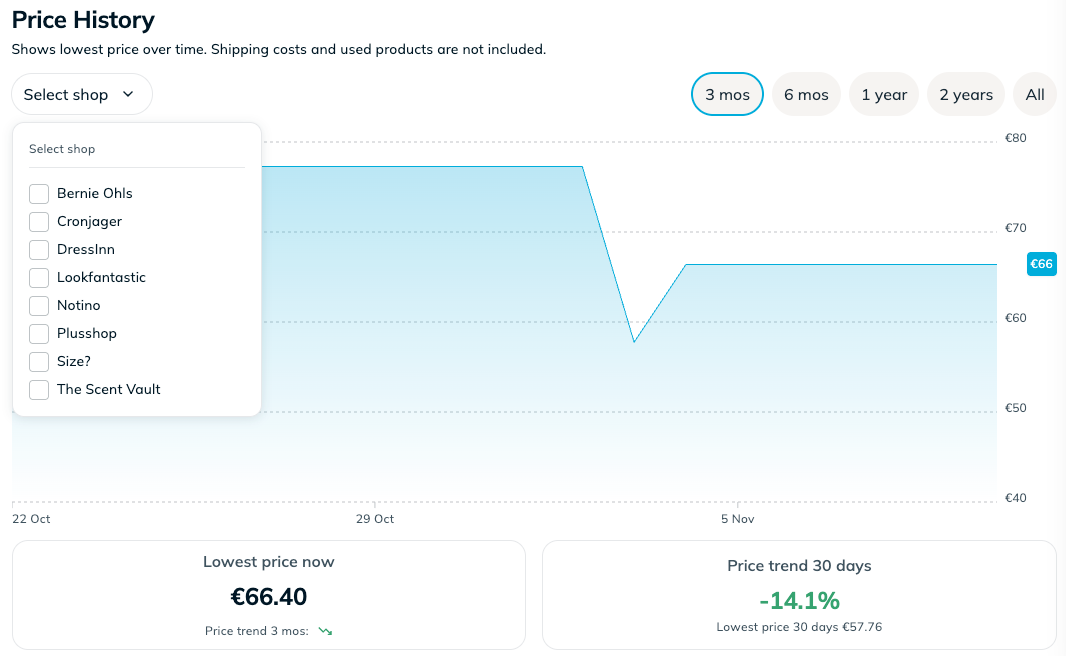Image resolution: width=1066 pixels, height=656 pixels.
Task: Reselect the highlighted 3 mos range
Action: pos(727,93)
